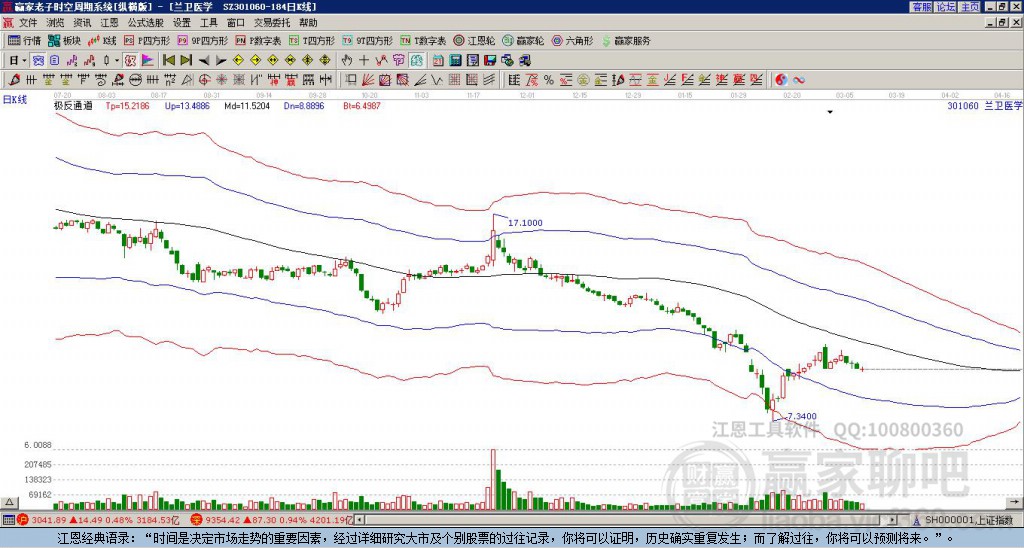Select the Gann fan lines tool
1024x548 pixels.
point(368,80)
